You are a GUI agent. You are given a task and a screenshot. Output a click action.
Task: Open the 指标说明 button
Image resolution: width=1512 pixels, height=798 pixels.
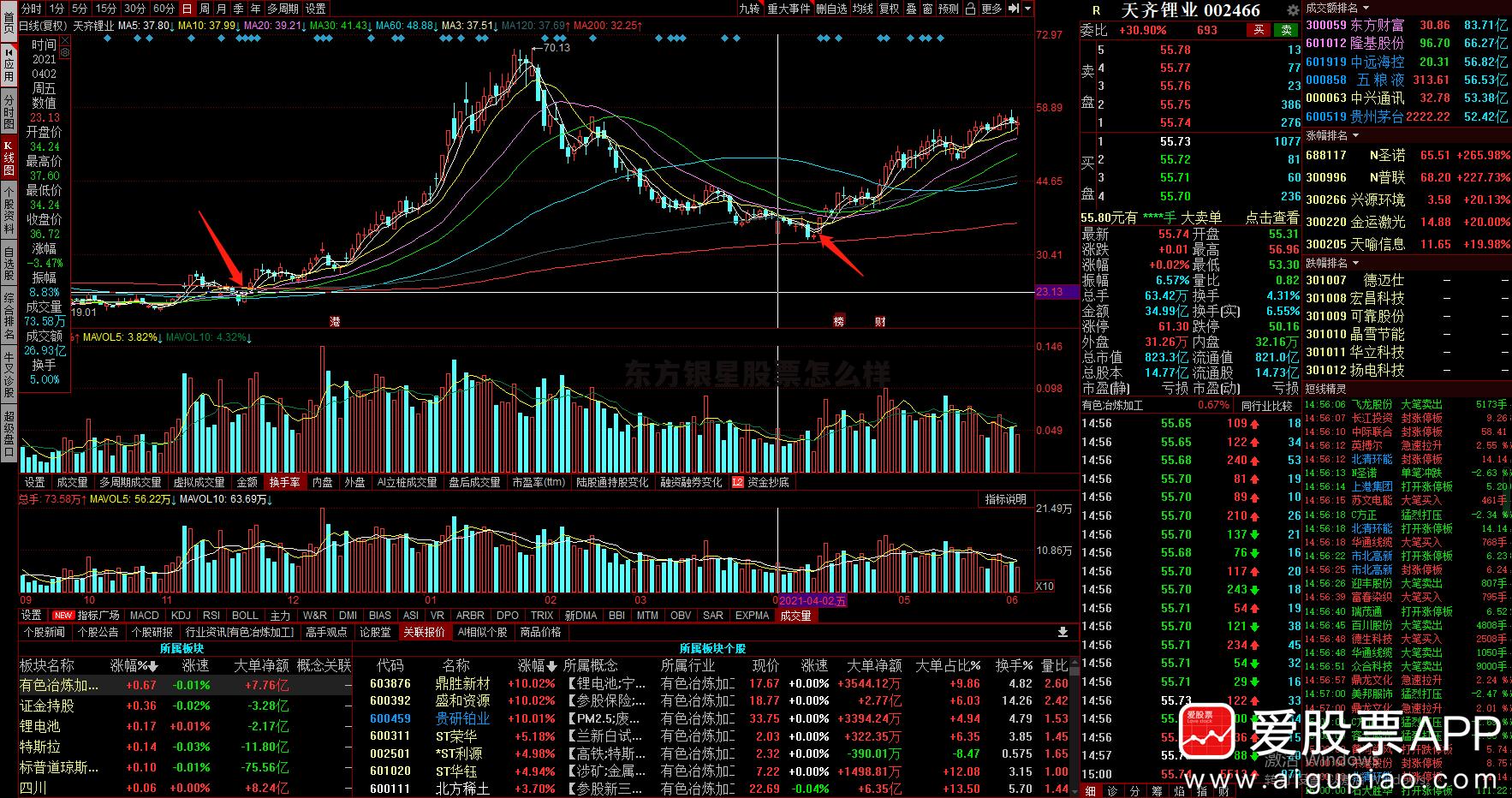click(x=1005, y=499)
